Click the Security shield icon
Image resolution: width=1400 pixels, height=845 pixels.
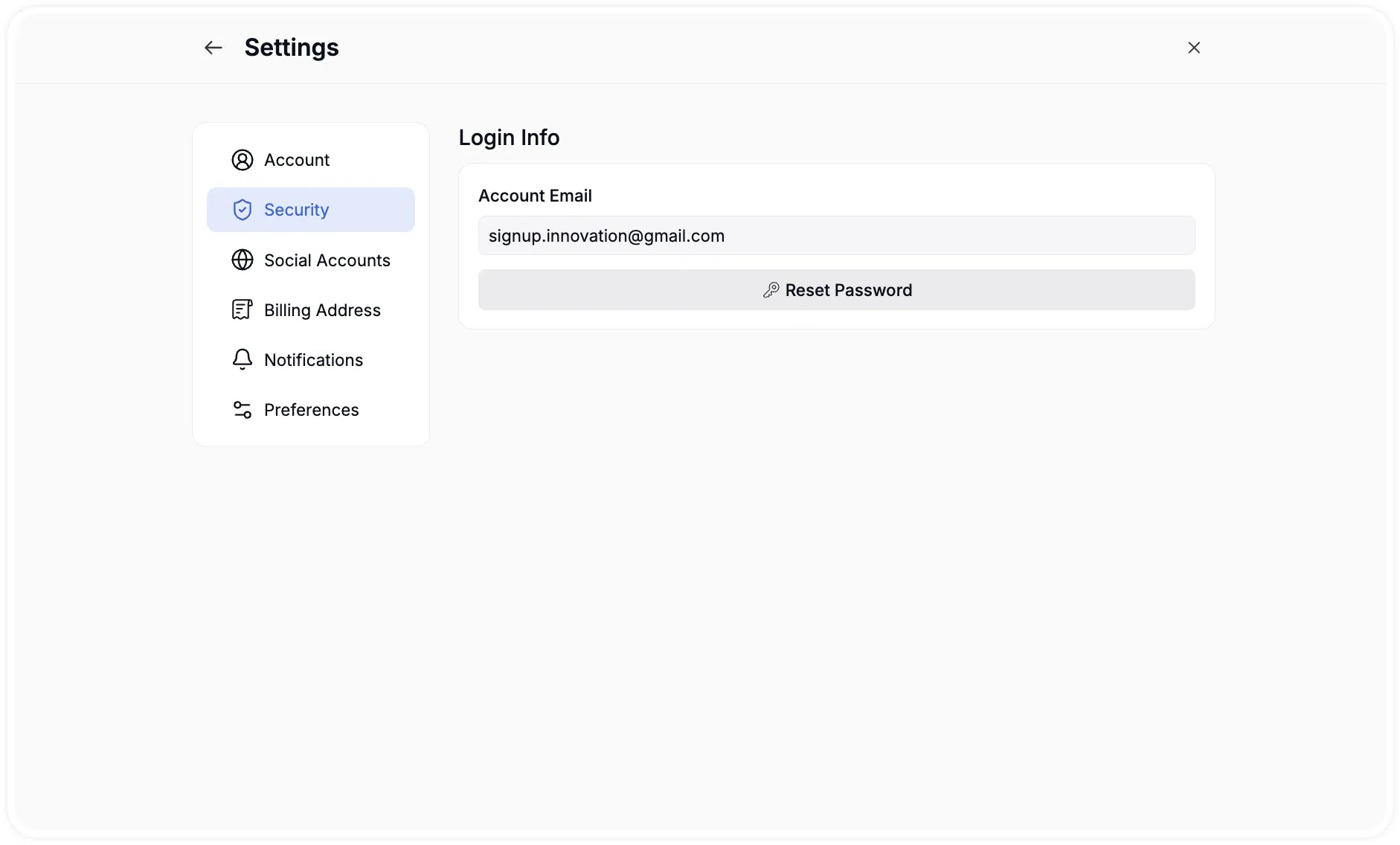tap(243, 210)
